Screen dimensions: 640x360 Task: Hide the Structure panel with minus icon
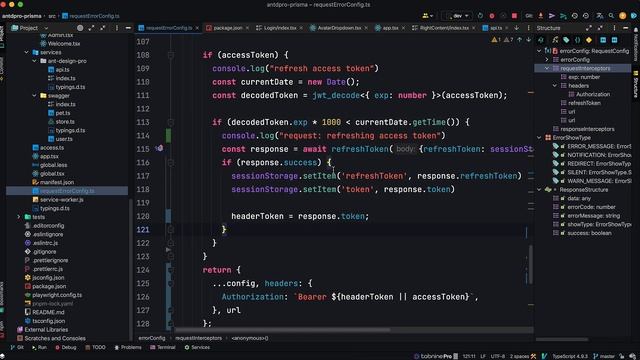[625, 28]
